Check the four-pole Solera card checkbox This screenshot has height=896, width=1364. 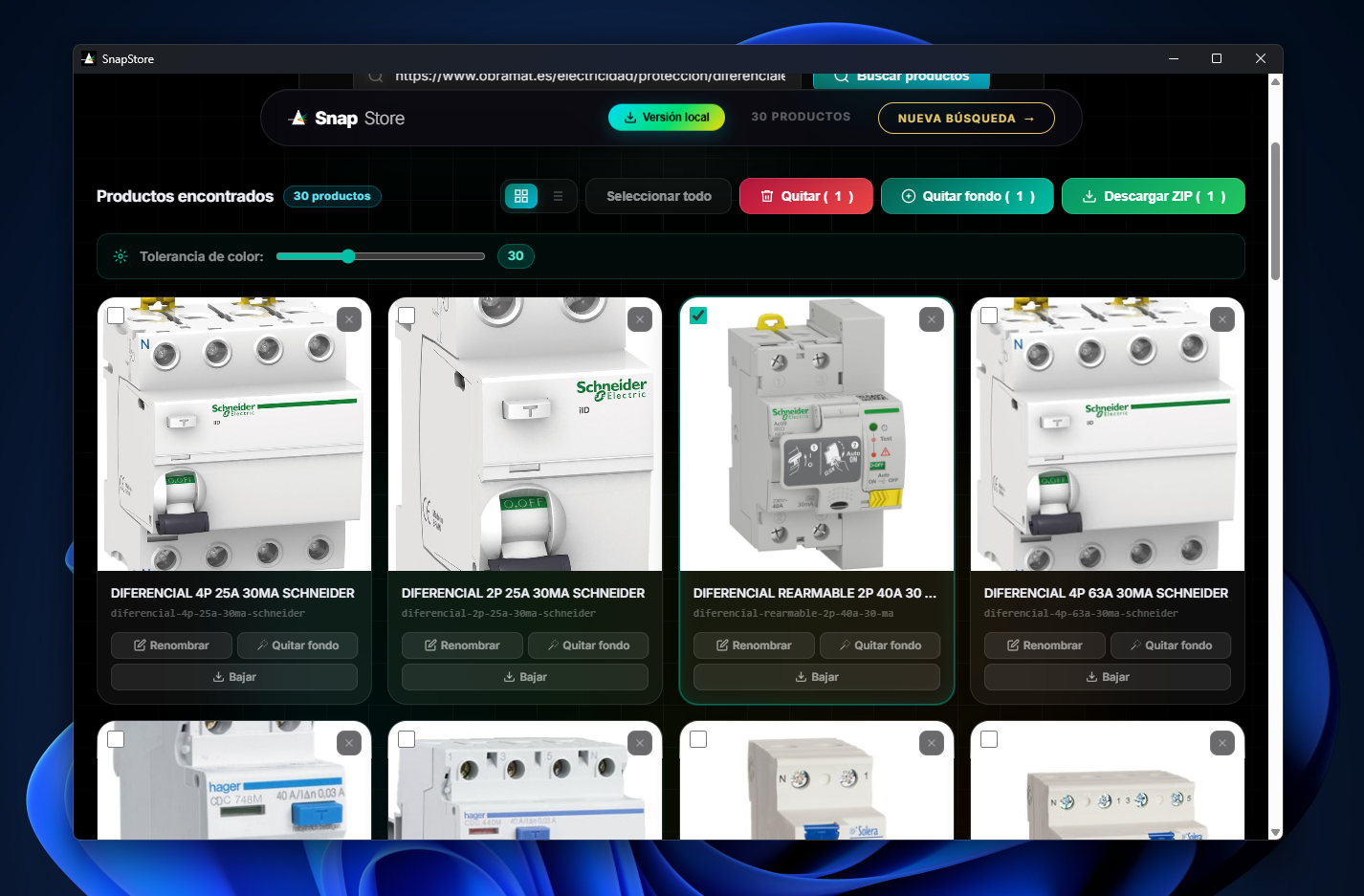click(989, 739)
